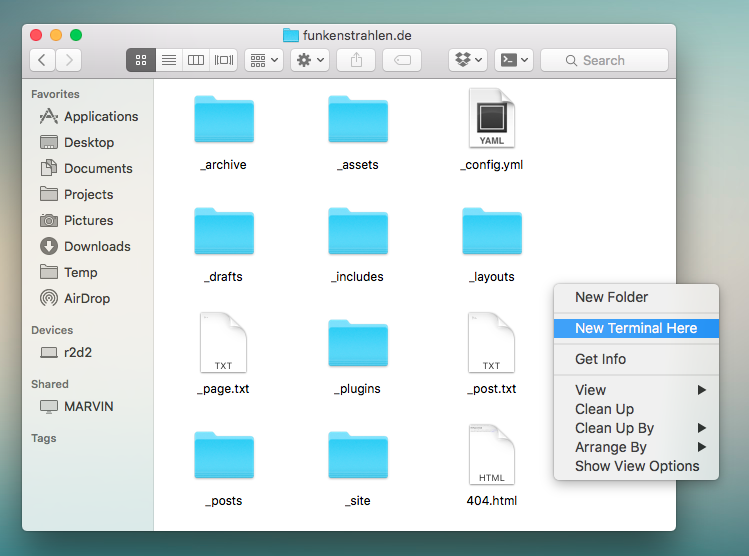Select the _plugins folder icon
The image size is (749, 556).
pyautogui.click(x=358, y=343)
